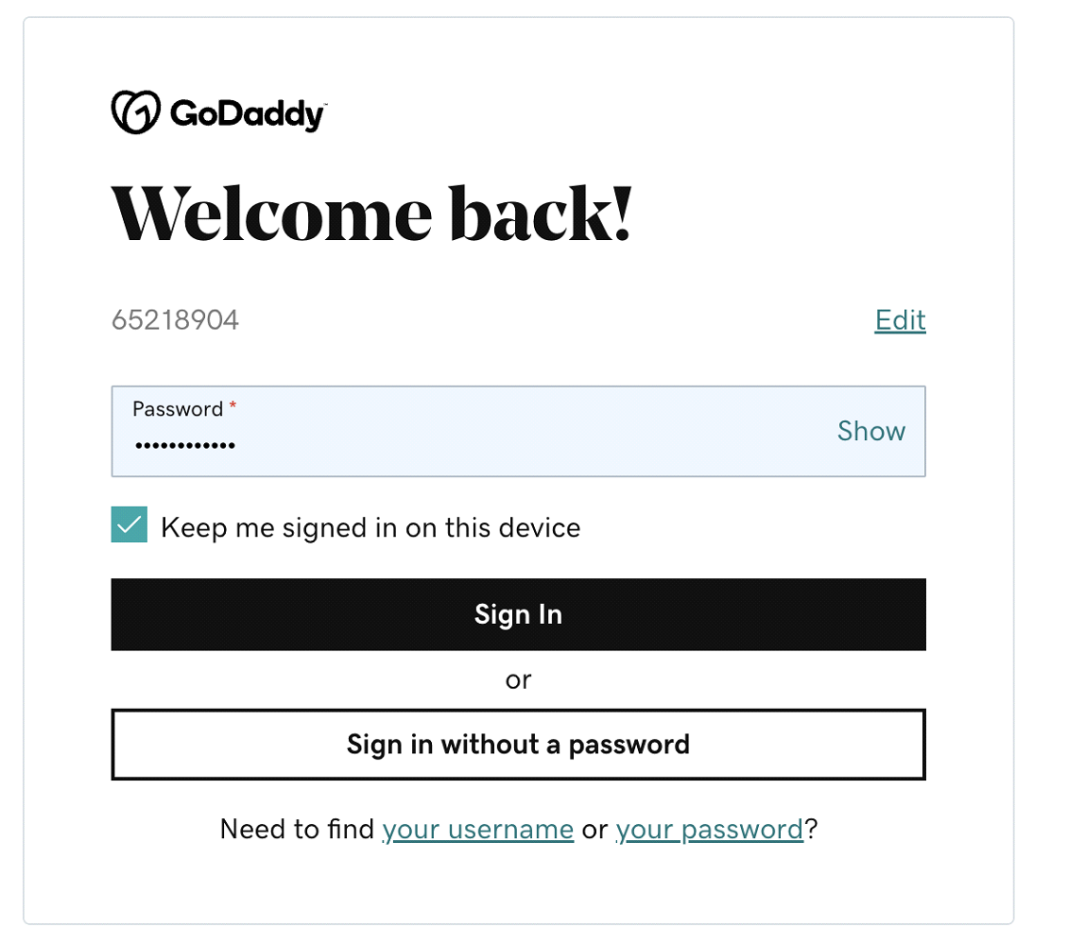The image size is (1068, 944).
Task: Reveal the masked password with Show
Action: pyautogui.click(x=870, y=431)
